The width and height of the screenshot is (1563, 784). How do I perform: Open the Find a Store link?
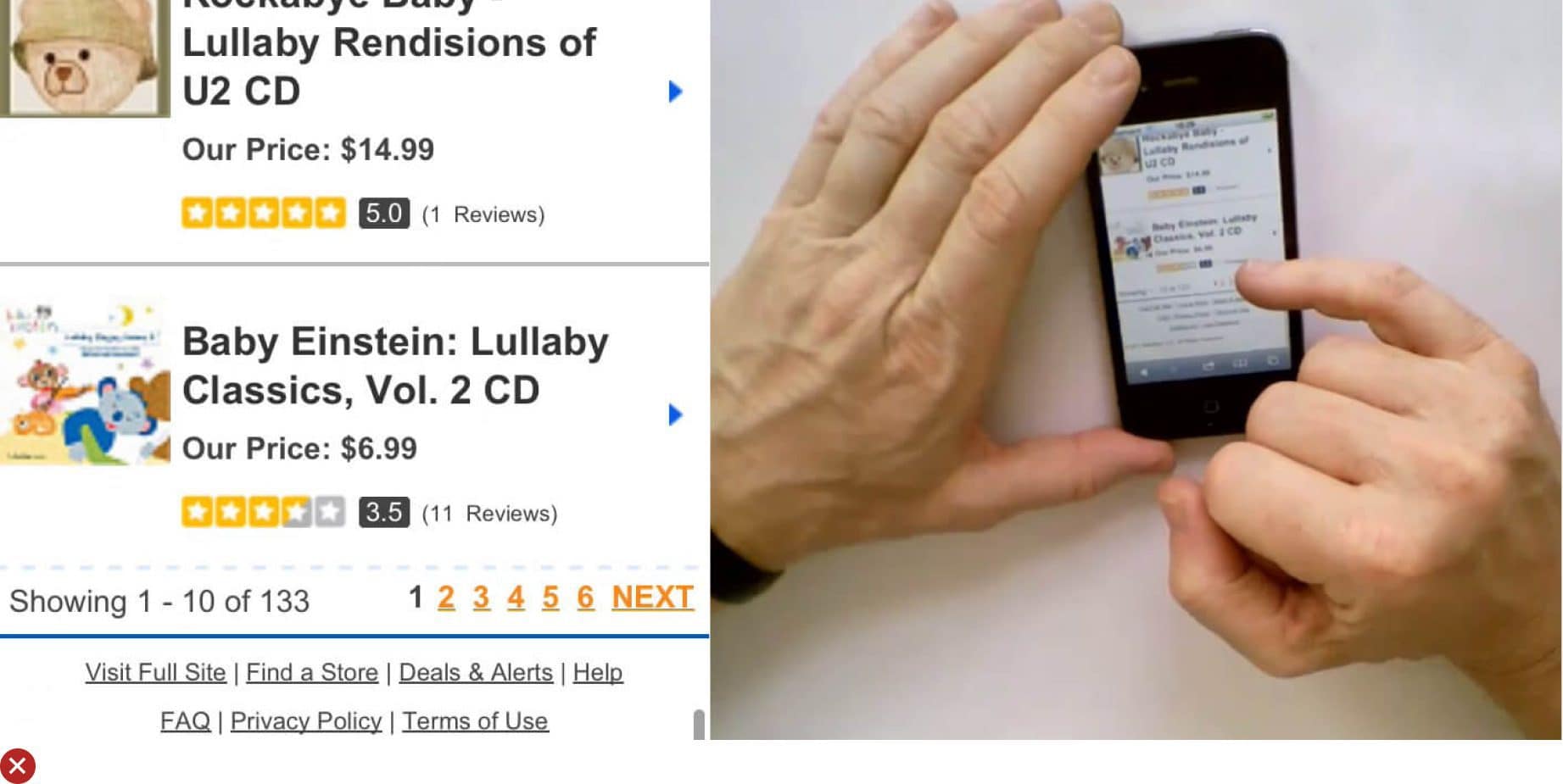(x=312, y=672)
